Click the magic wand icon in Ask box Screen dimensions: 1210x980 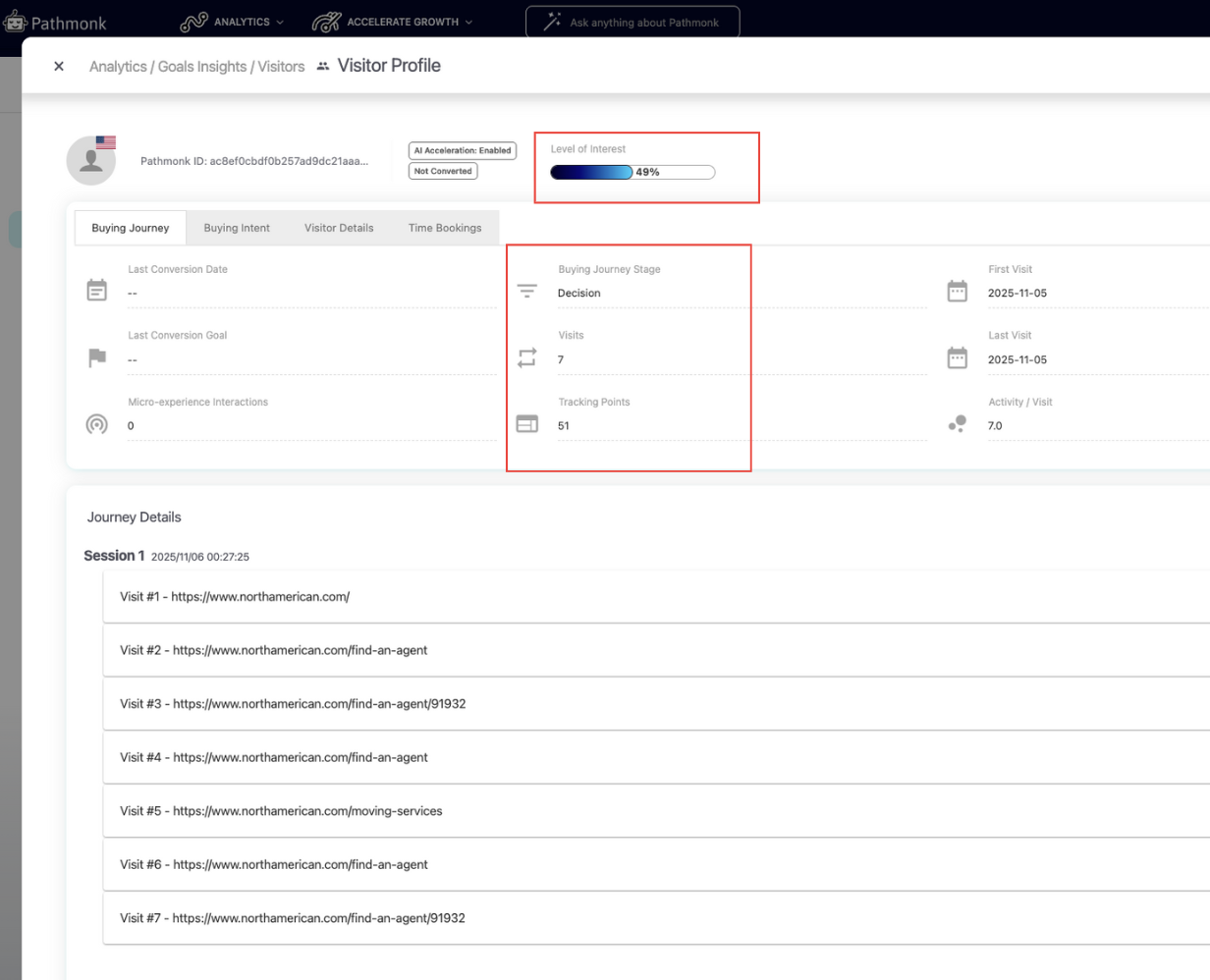tap(553, 22)
